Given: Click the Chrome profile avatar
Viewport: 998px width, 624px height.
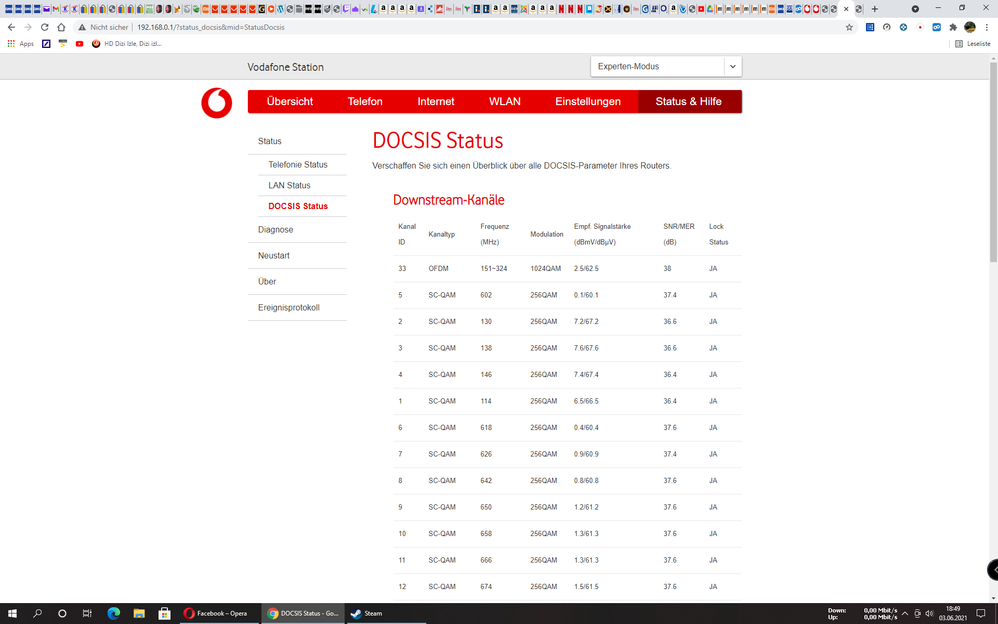Looking at the screenshot, I should point(968,27).
